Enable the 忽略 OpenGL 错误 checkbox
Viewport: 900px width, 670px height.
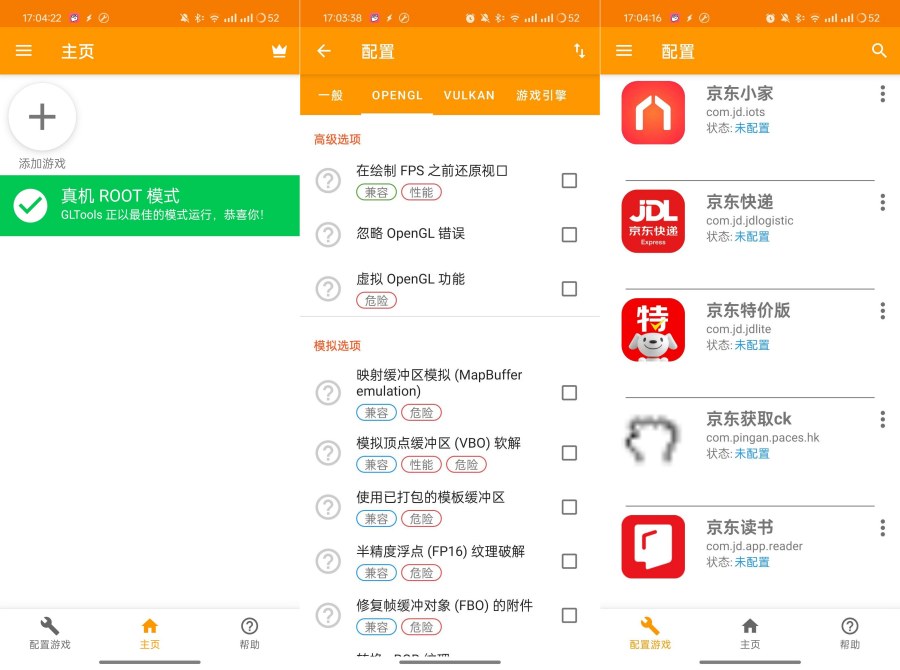click(570, 234)
